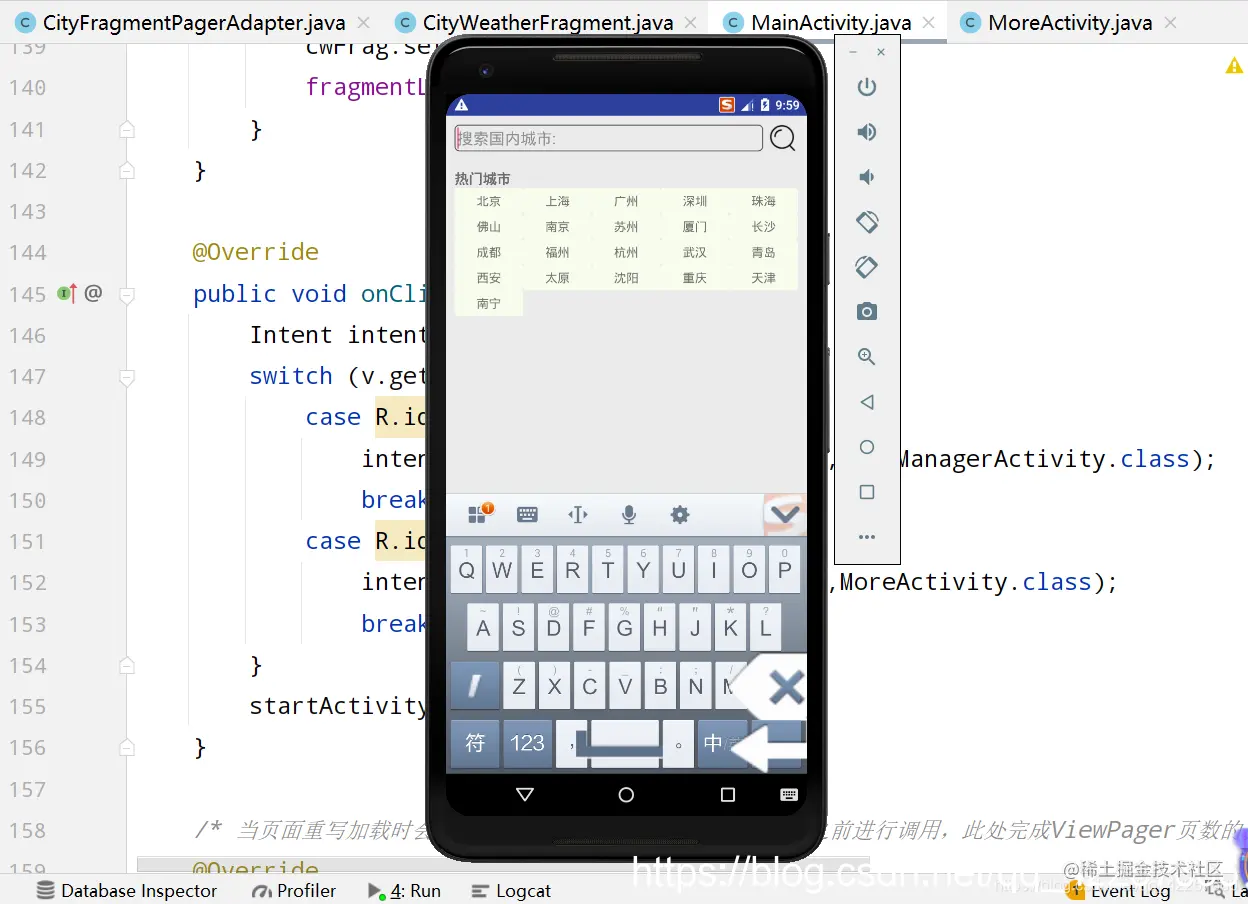The width and height of the screenshot is (1248, 904).
Task: Click the emulator sidebar overview square
Action: pos(867,492)
